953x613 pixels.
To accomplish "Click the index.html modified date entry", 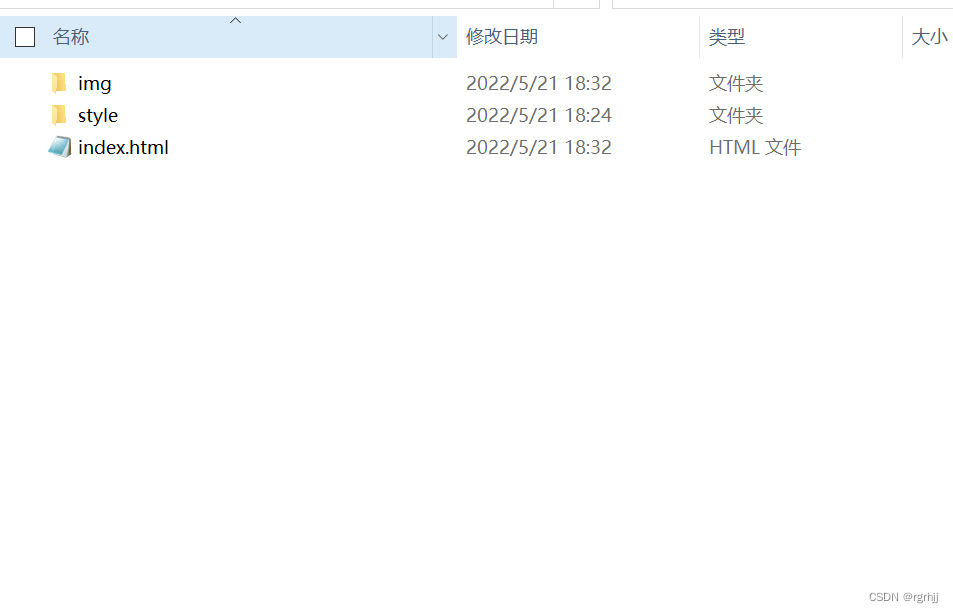I will (538, 147).
